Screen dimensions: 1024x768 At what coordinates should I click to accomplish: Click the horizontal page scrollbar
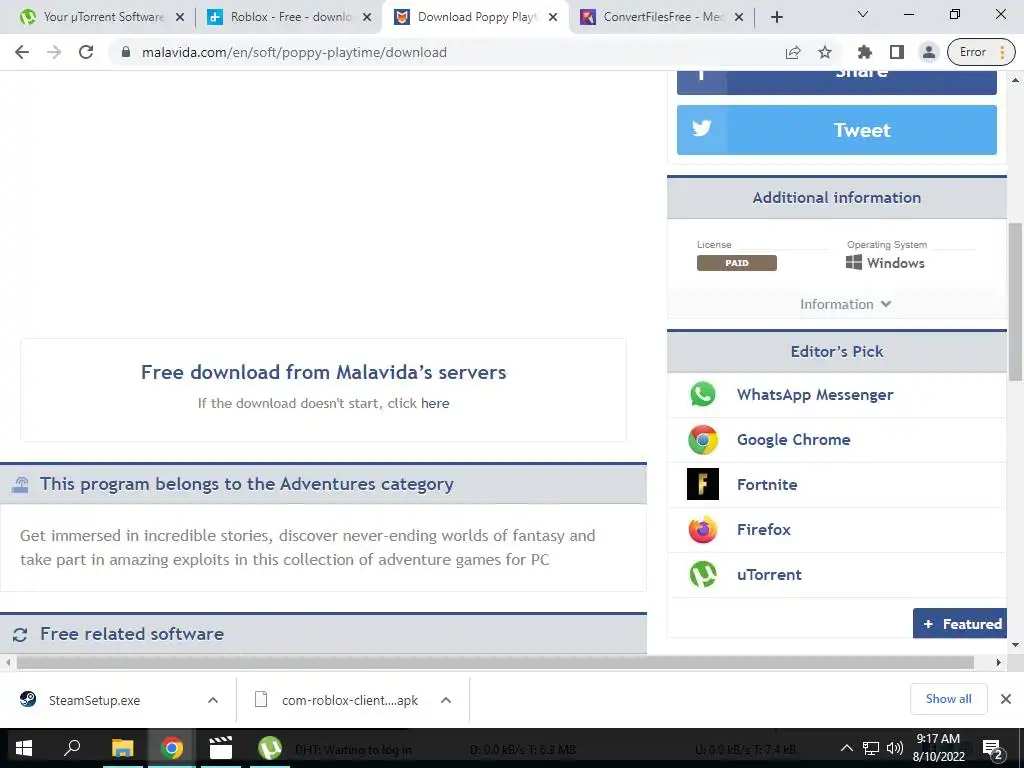(495, 663)
